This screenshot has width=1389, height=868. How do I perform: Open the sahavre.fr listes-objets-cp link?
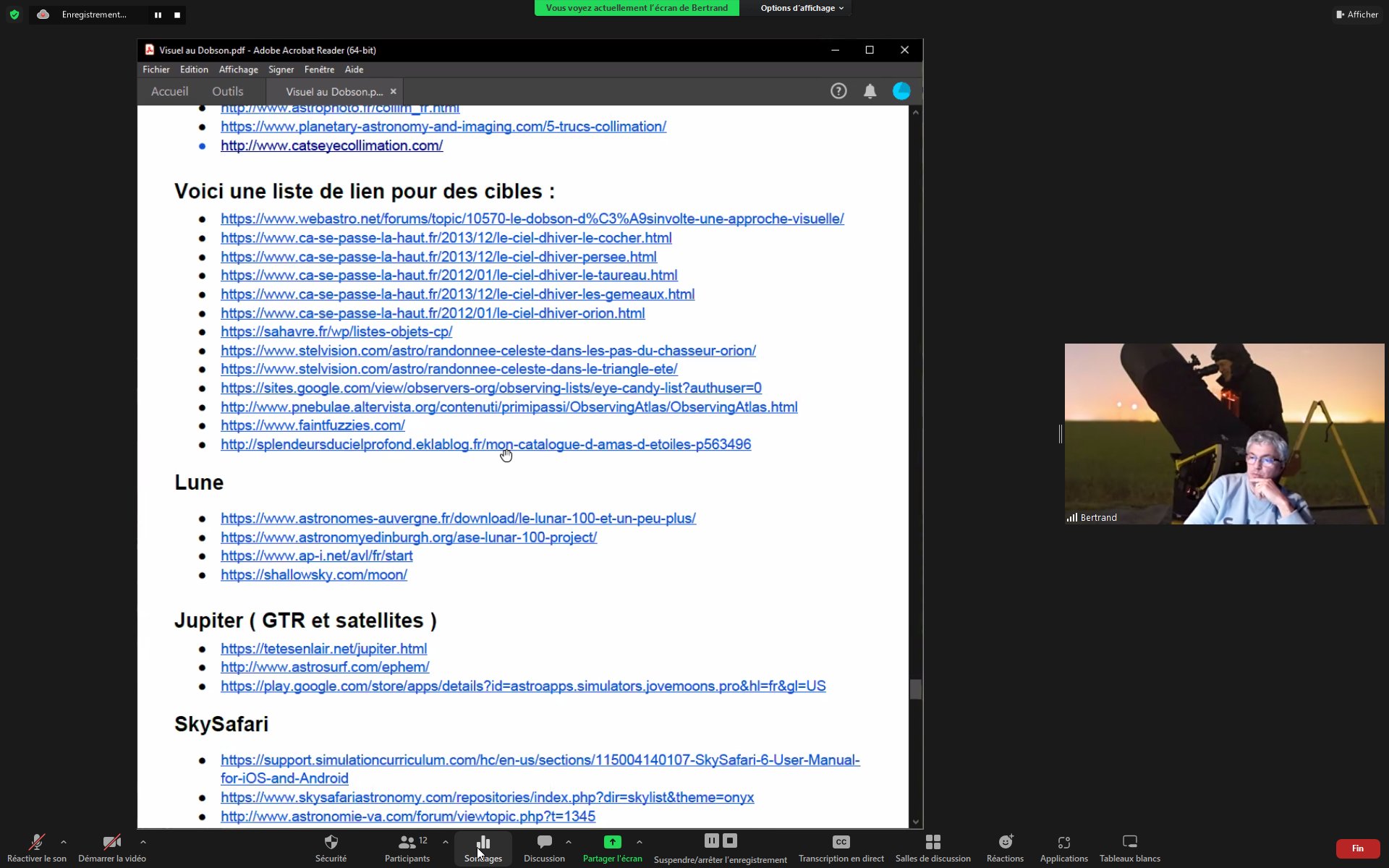point(336,331)
